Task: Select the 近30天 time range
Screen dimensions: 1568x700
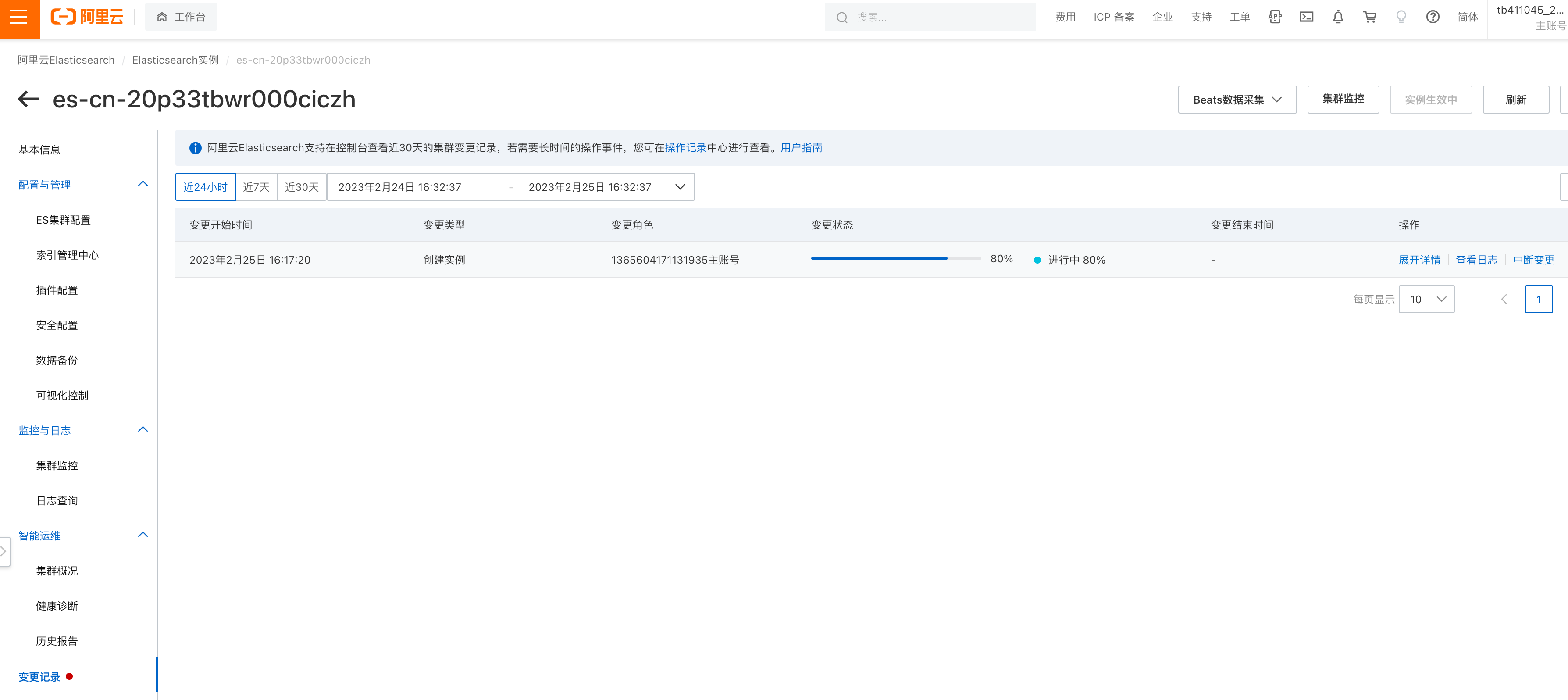Action: coord(301,187)
